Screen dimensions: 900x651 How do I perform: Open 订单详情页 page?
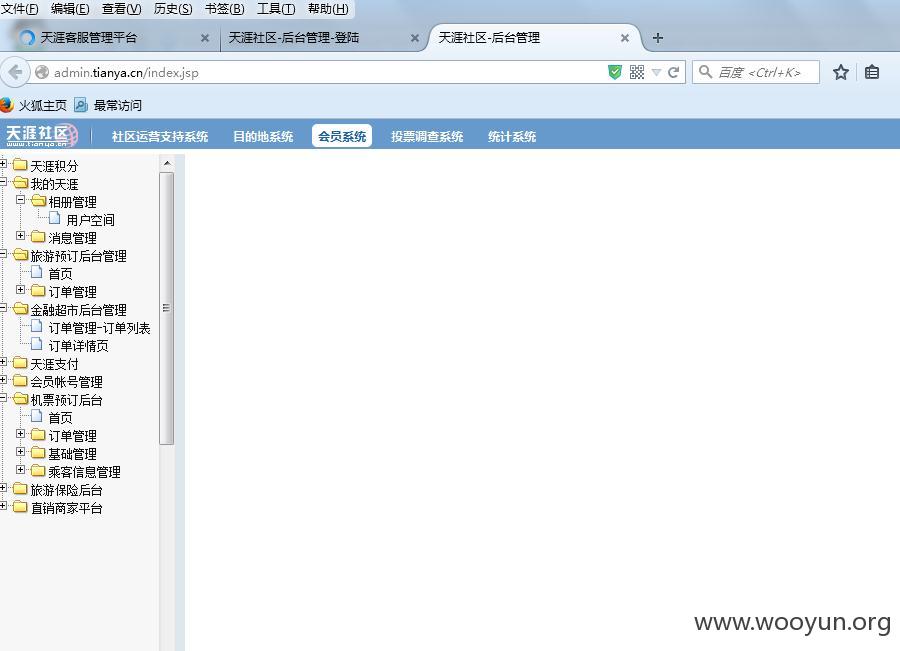[78, 346]
